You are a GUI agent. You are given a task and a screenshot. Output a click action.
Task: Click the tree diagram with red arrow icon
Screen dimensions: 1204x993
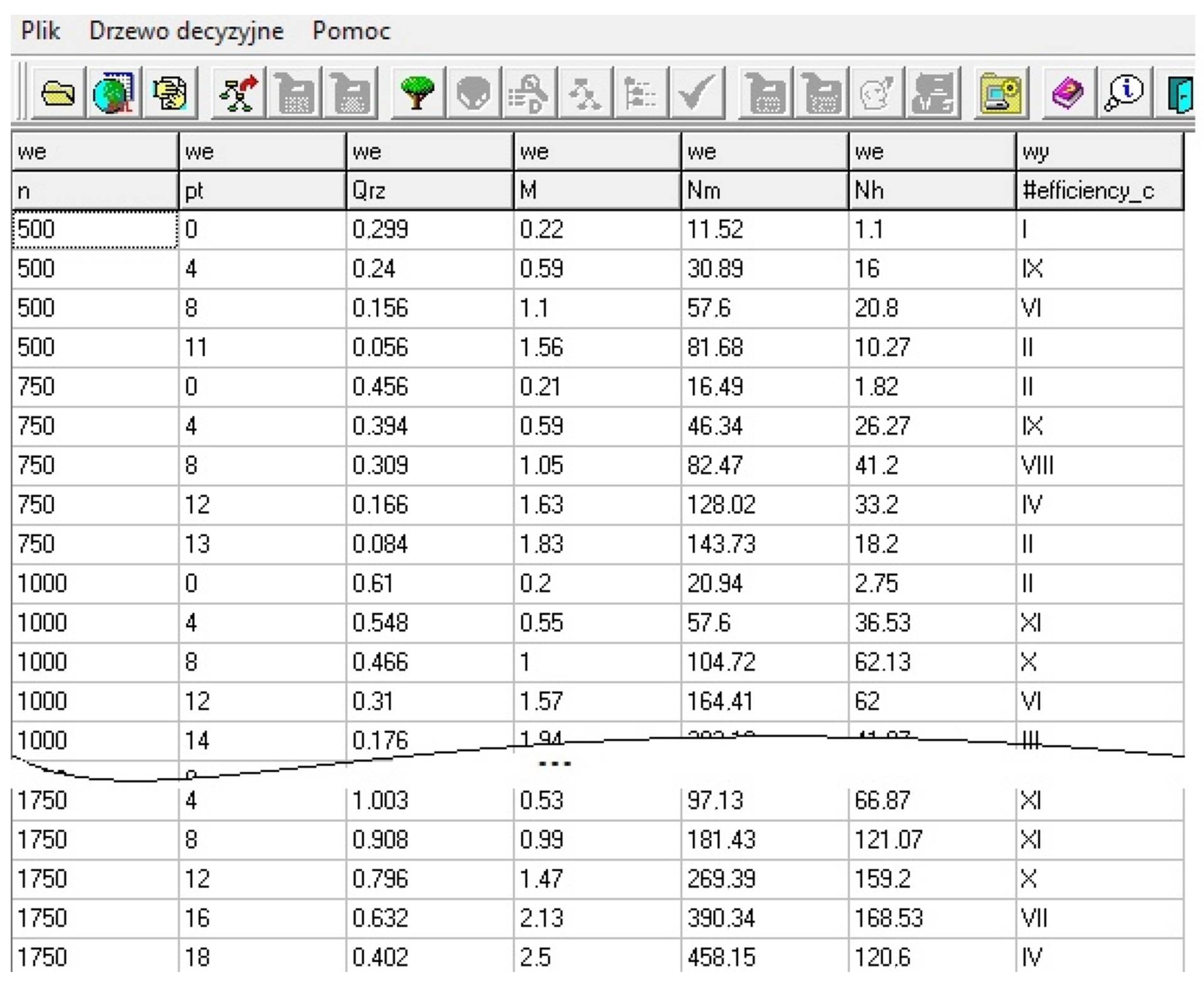click(x=238, y=93)
